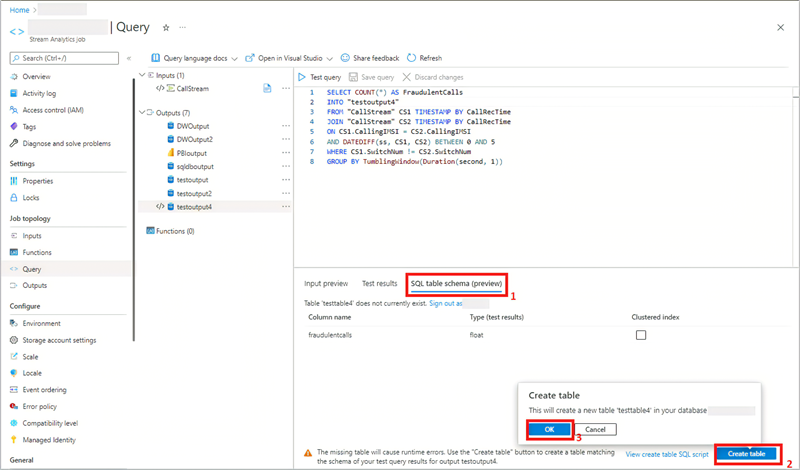This screenshot has height=470, width=800.
Task: Click the Overview icon in the sidebar
Action: tap(14, 77)
